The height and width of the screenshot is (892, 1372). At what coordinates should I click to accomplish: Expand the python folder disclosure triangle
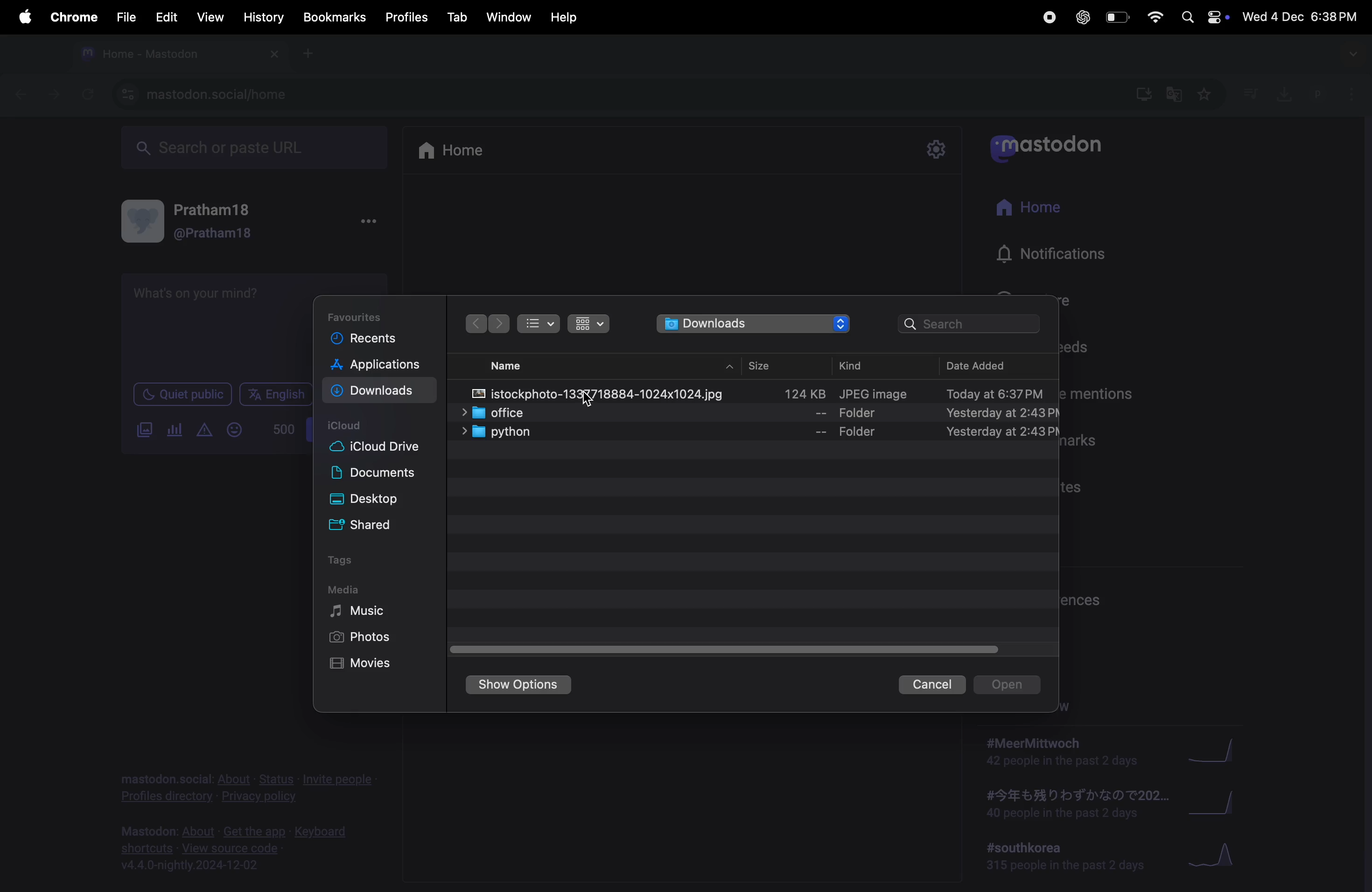click(464, 432)
